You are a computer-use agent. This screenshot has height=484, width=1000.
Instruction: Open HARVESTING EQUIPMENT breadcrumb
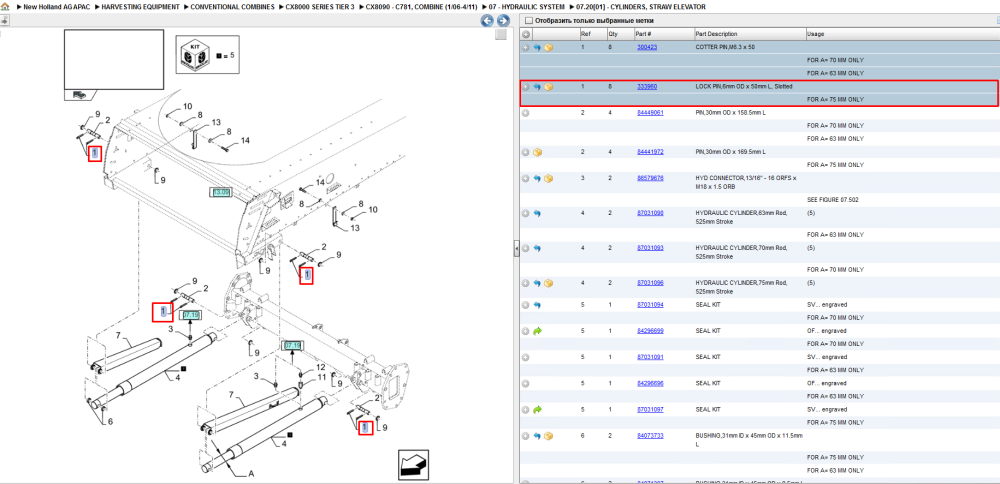pos(139,6)
